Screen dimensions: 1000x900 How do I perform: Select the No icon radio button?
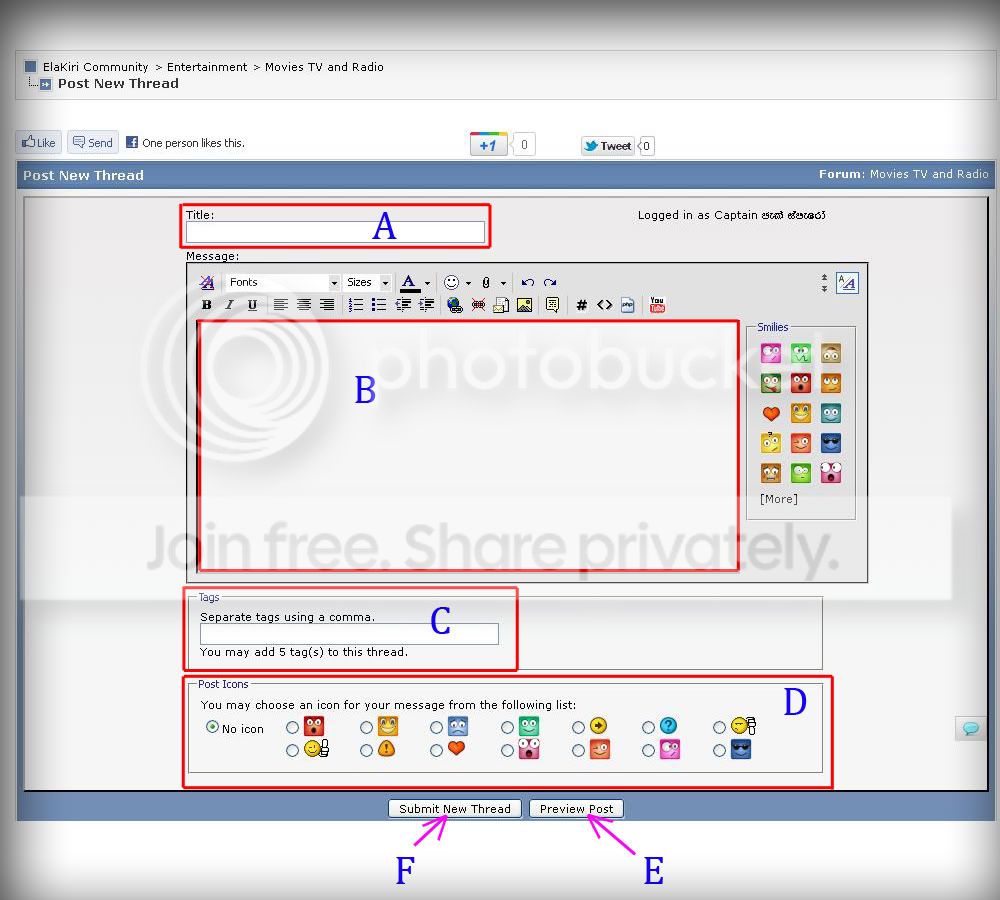tap(212, 727)
